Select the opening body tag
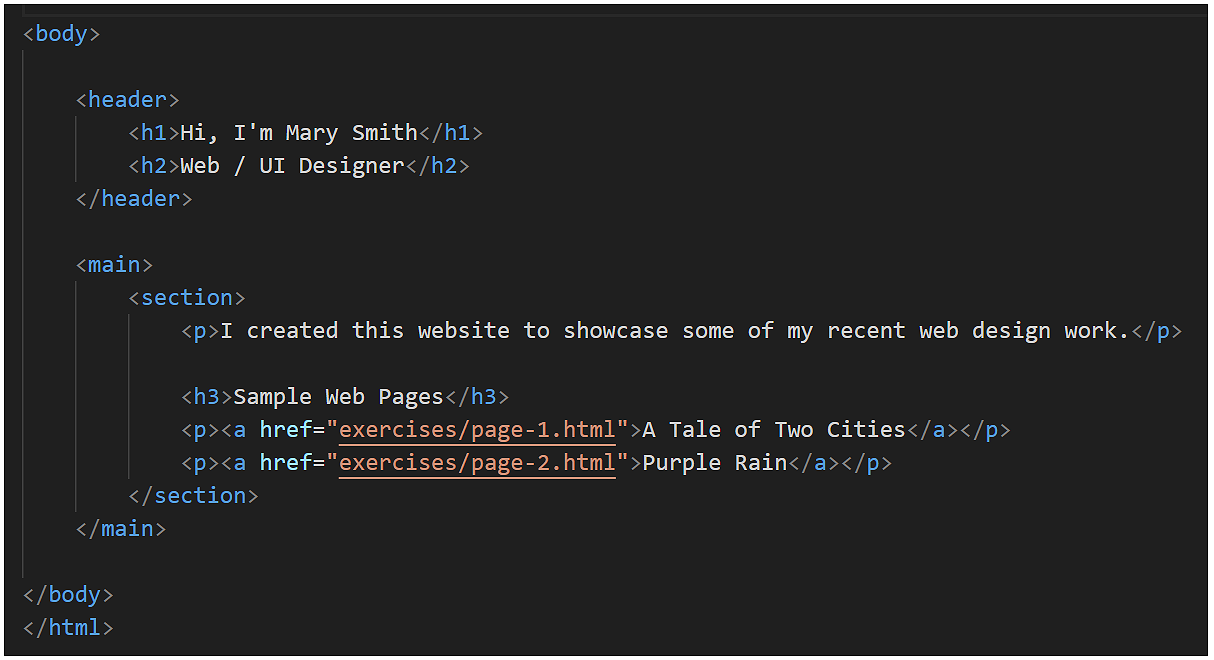The image size is (1214, 660). pyautogui.click(x=61, y=33)
